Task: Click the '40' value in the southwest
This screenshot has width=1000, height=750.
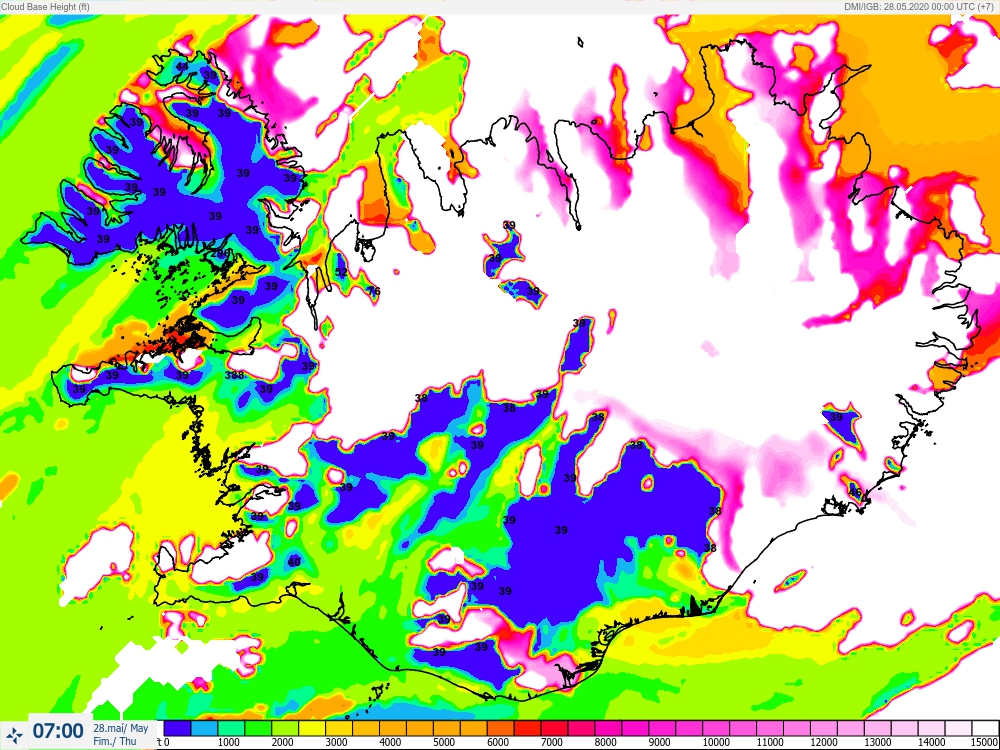Action: pyautogui.click(x=294, y=562)
